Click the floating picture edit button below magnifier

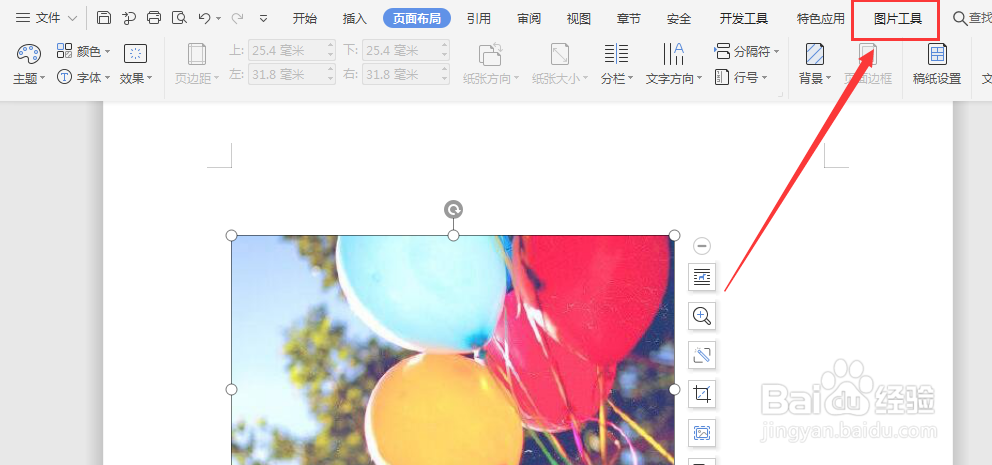point(702,355)
